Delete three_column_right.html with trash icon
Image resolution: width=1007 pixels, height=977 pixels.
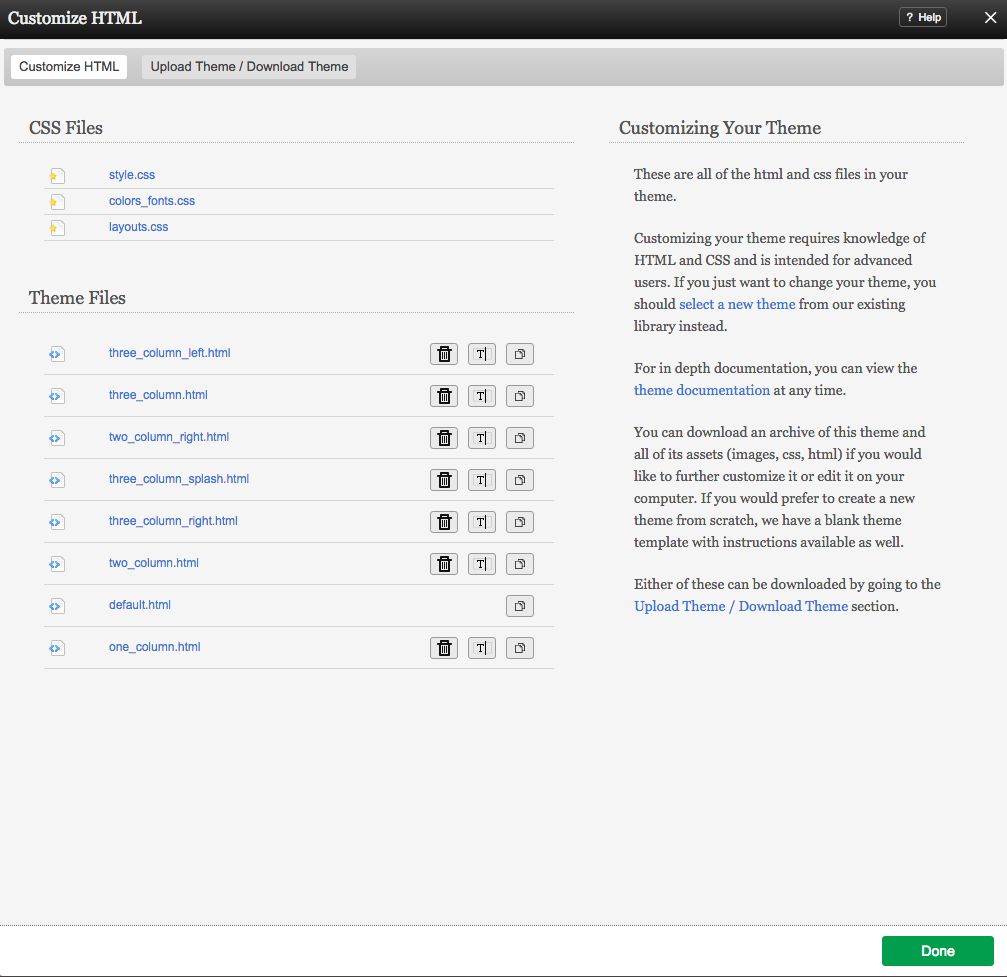444,522
